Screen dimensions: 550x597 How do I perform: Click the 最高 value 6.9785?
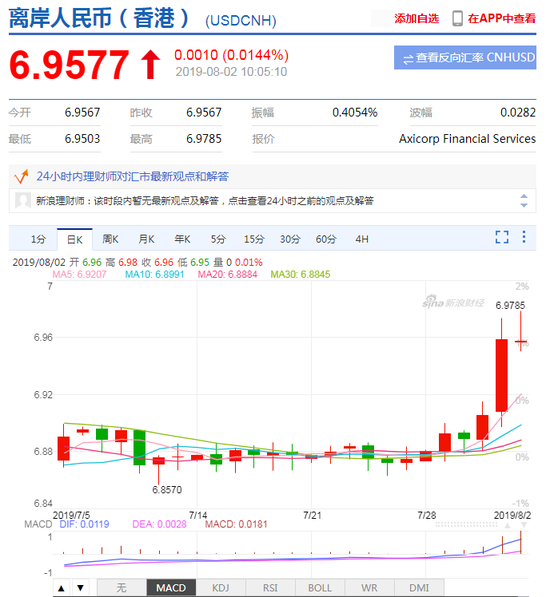click(204, 139)
